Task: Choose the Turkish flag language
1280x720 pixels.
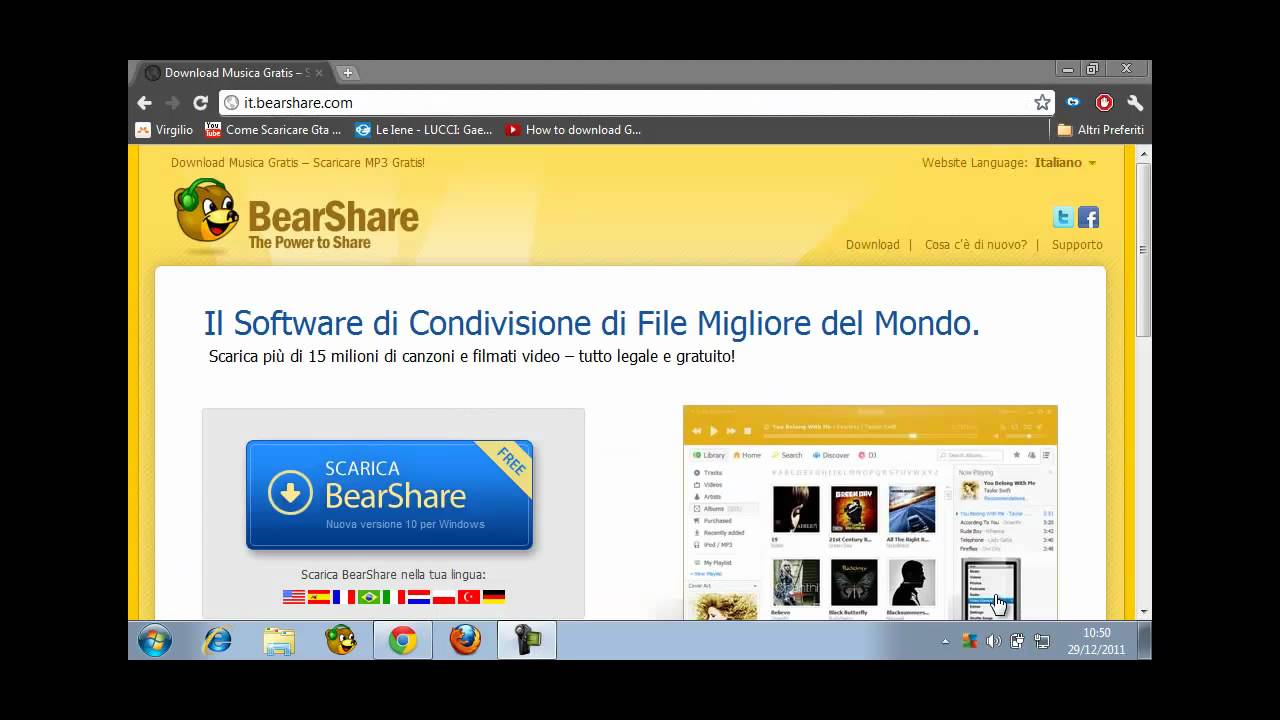Action: (x=469, y=597)
